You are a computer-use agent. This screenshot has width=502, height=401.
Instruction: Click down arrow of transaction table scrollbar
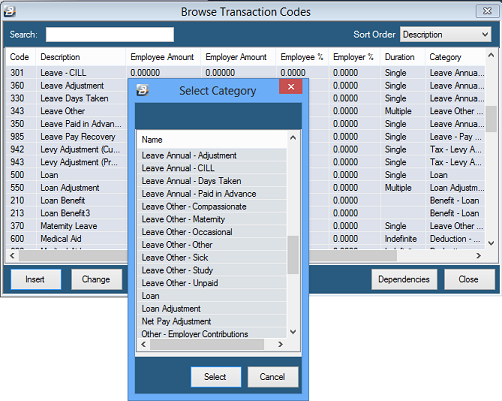pos(491,243)
